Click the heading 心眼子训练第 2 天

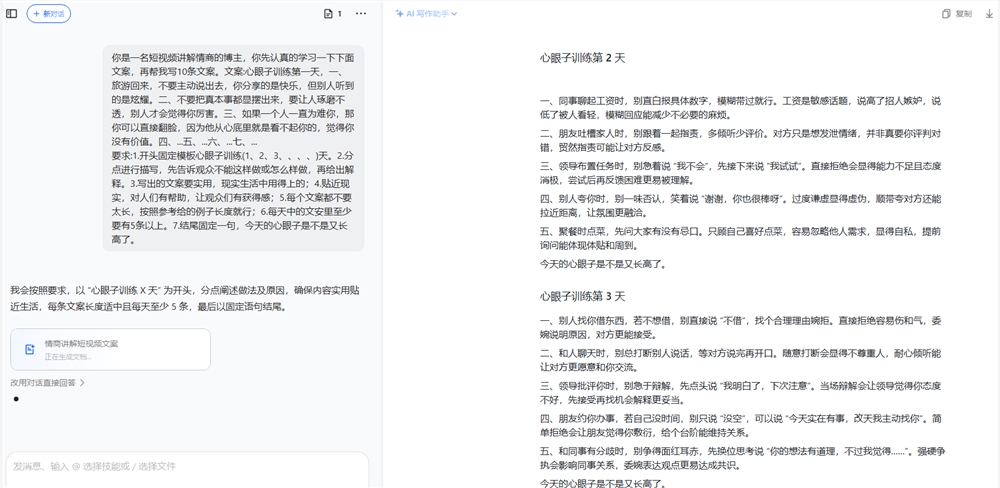pos(582,59)
